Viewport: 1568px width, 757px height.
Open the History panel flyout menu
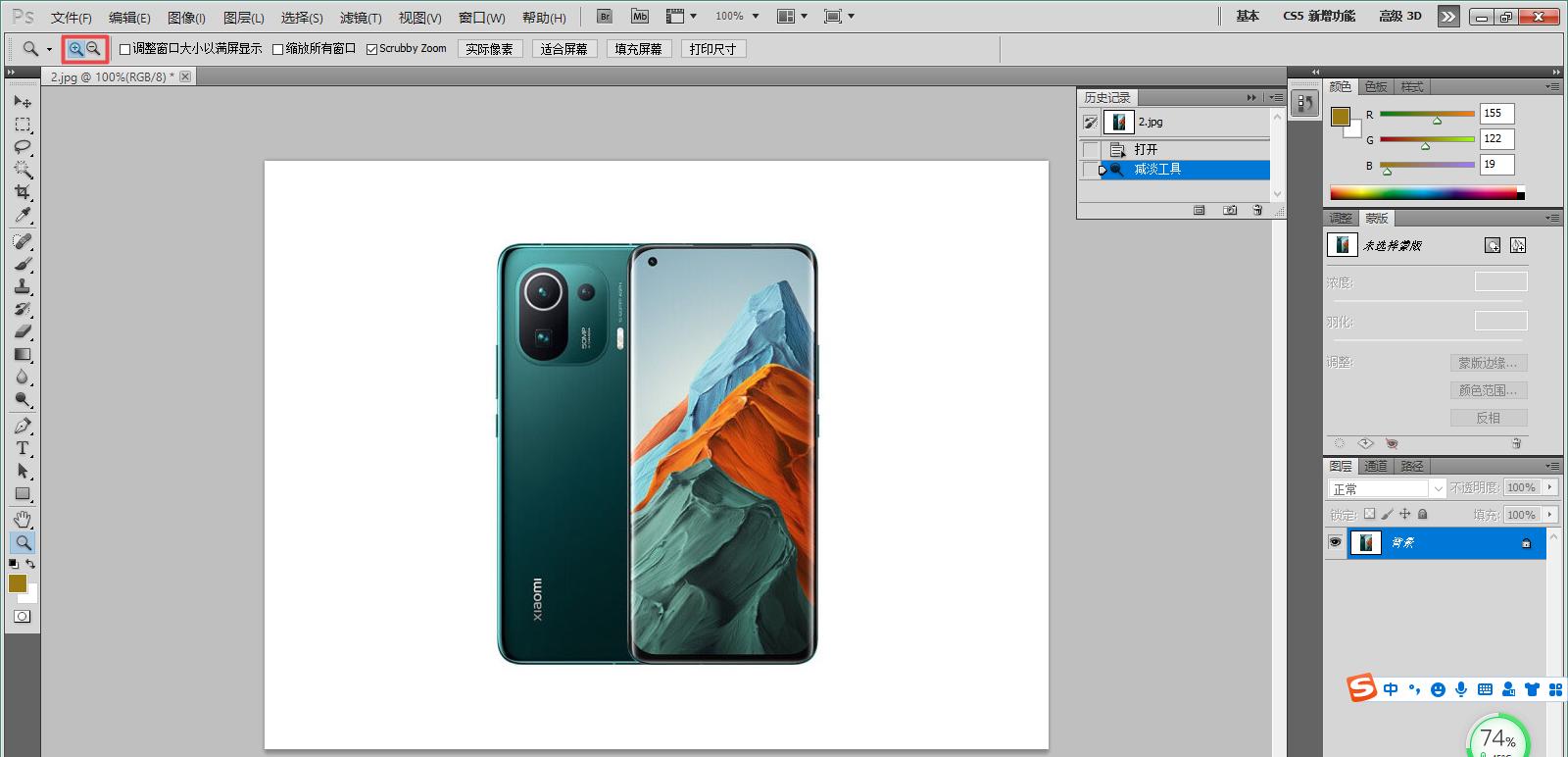[1274, 97]
